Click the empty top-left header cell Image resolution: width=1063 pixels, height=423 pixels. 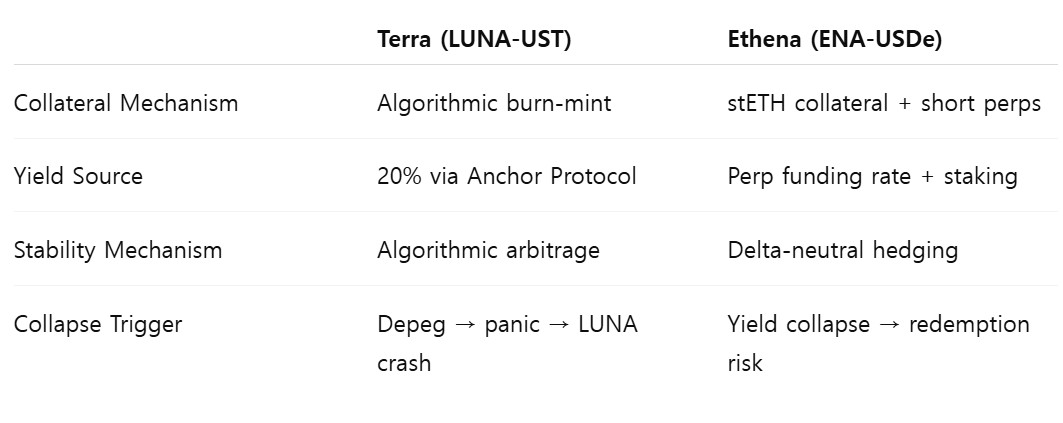[188, 39]
